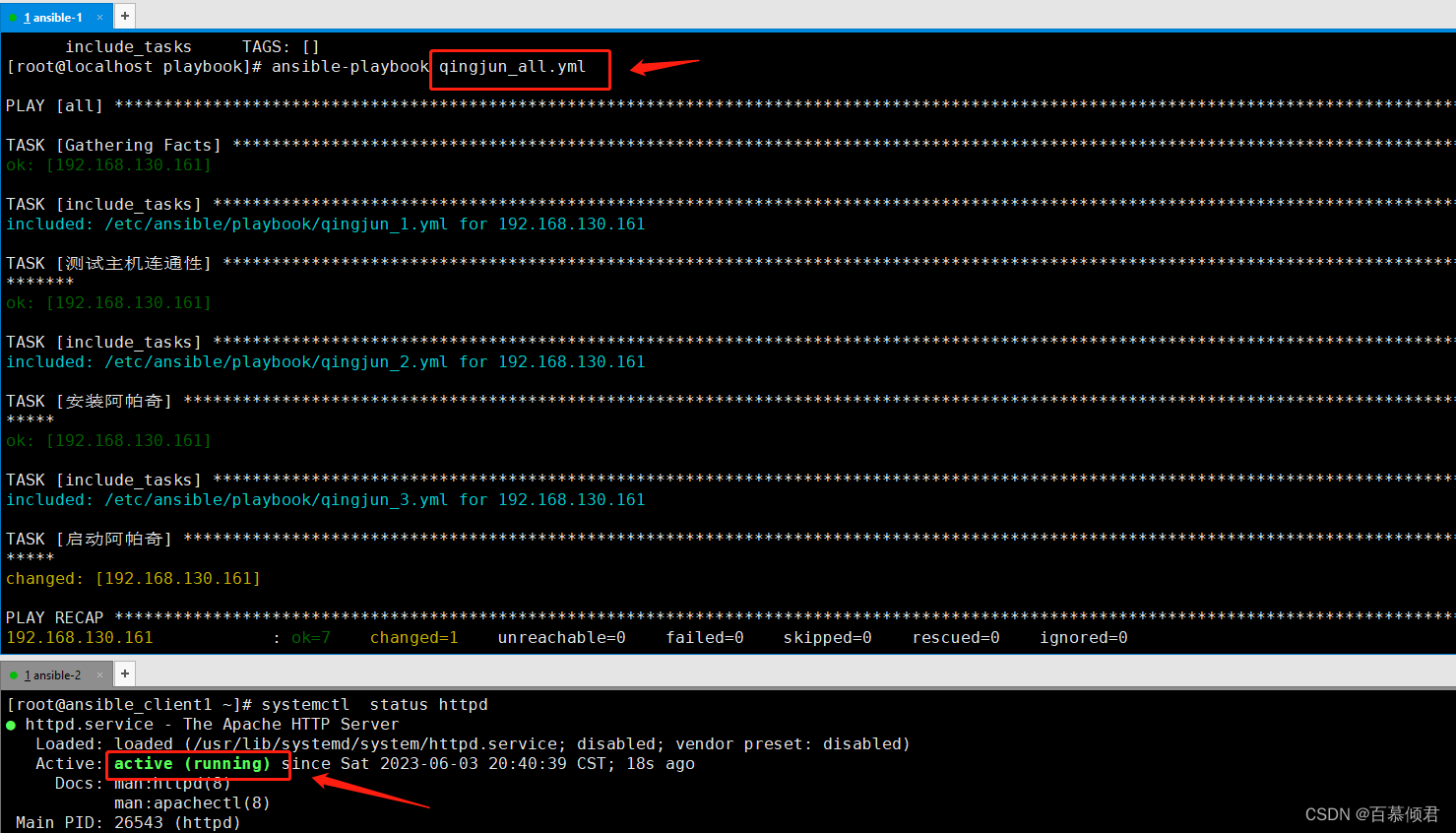The height and width of the screenshot is (833, 1456).
Task: Click the httpd.service unit file path
Action: click(x=375, y=743)
